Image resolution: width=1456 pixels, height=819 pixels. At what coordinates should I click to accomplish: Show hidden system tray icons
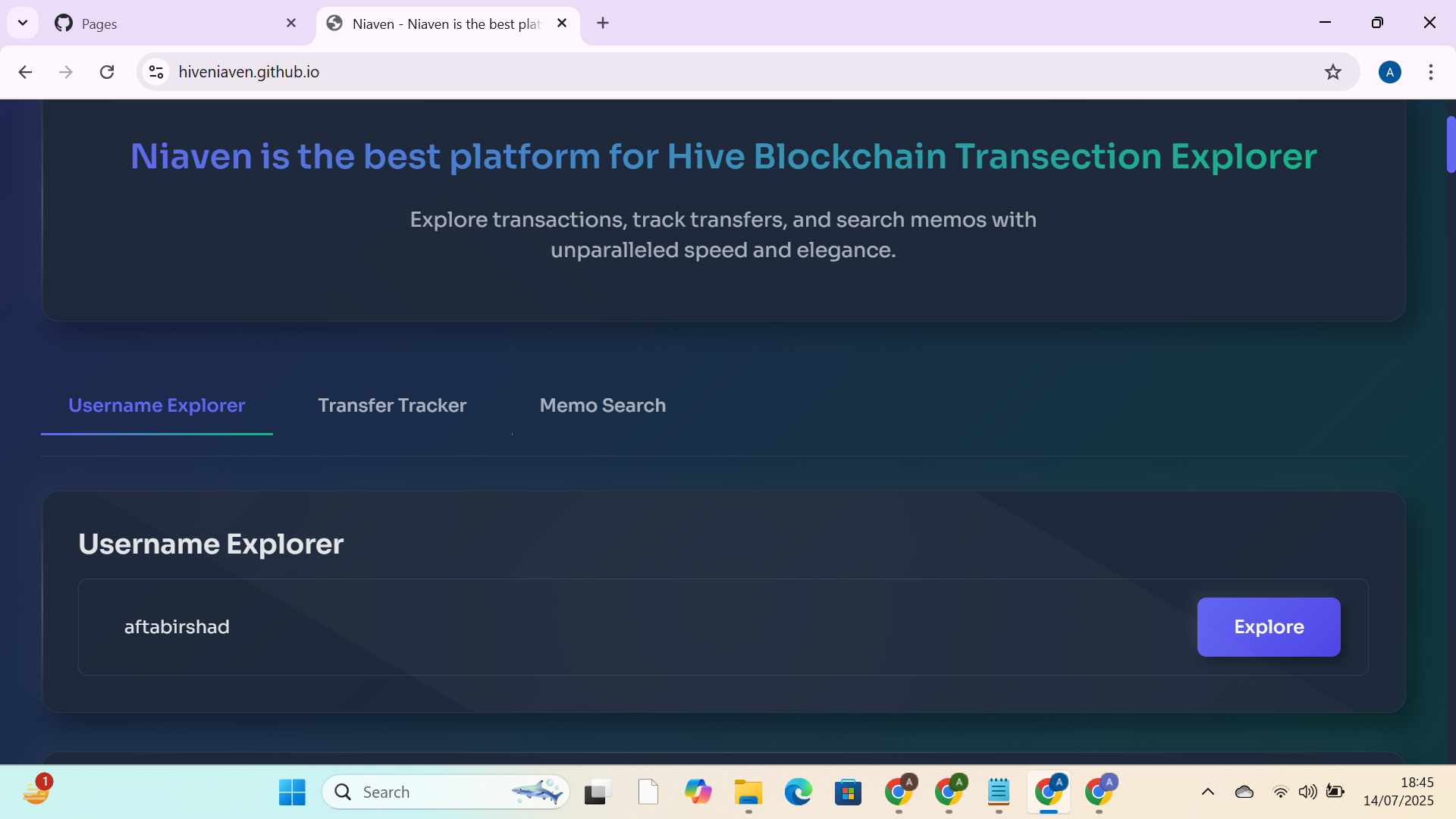1208,792
